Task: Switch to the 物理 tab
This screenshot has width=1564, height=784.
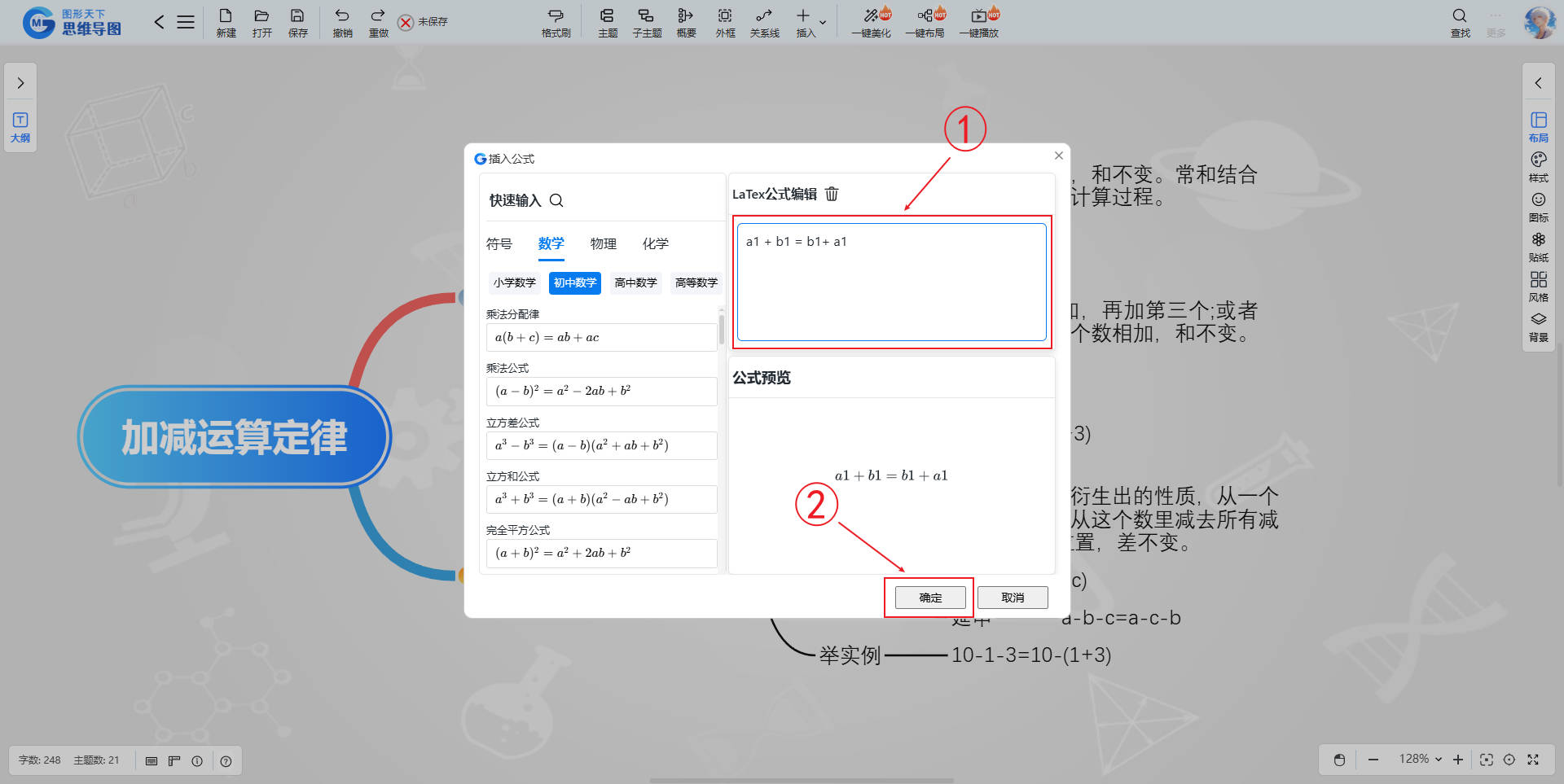Action: (x=603, y=243)
